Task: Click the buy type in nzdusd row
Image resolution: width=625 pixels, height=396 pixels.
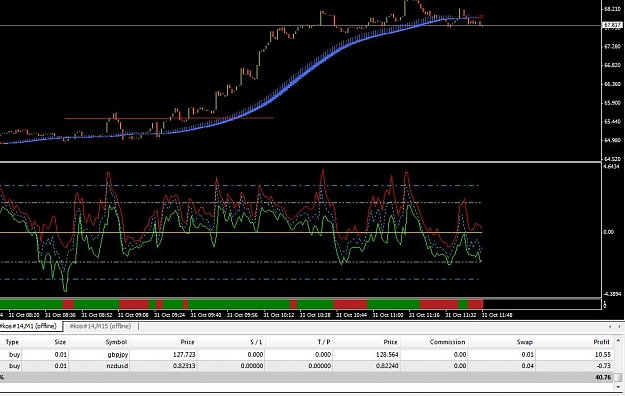Action: (x=14, y=366)
